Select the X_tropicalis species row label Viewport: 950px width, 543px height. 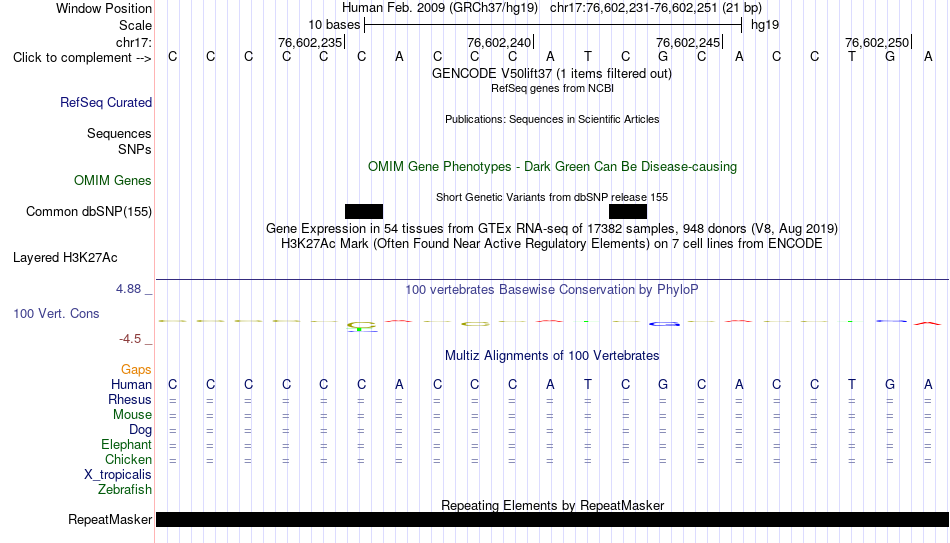[118, 475]
